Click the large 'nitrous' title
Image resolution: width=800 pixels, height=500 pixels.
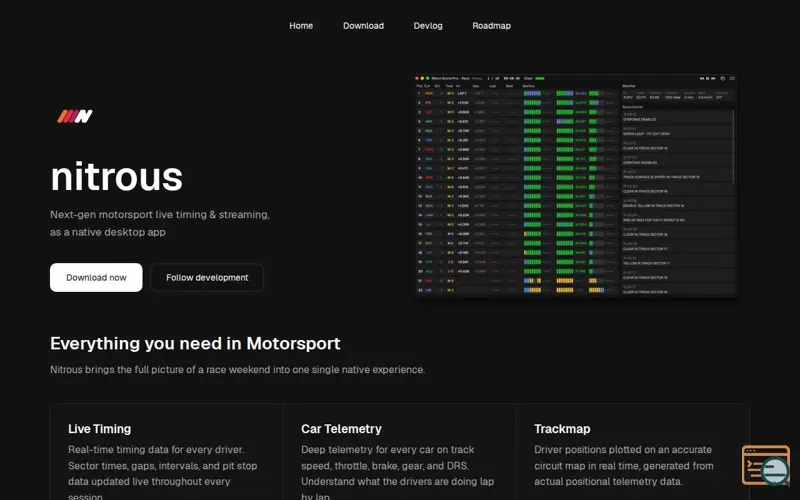pyautogui.click(x=116, y=177)
